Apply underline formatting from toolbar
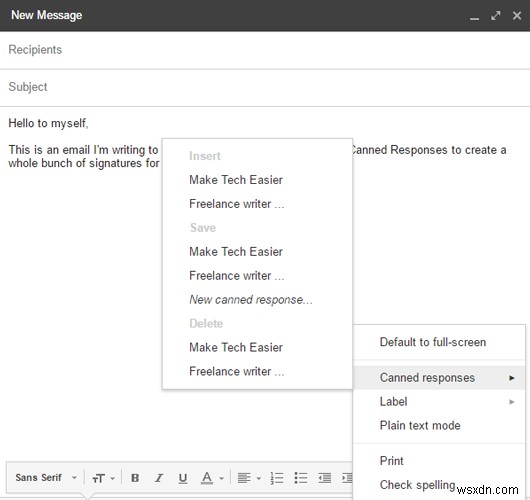Viewport: 530px width, 500px height. click(x=183, y=478)
